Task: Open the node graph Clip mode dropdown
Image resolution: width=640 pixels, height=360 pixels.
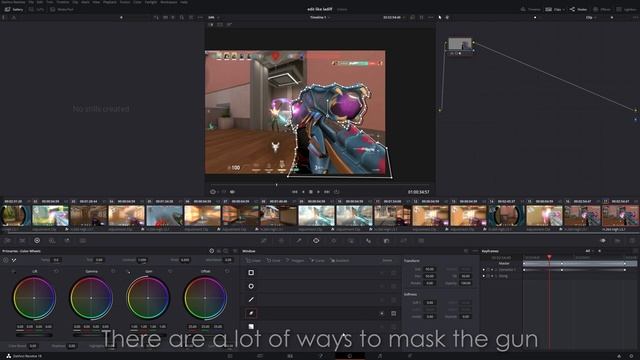Action: point(591,18)
